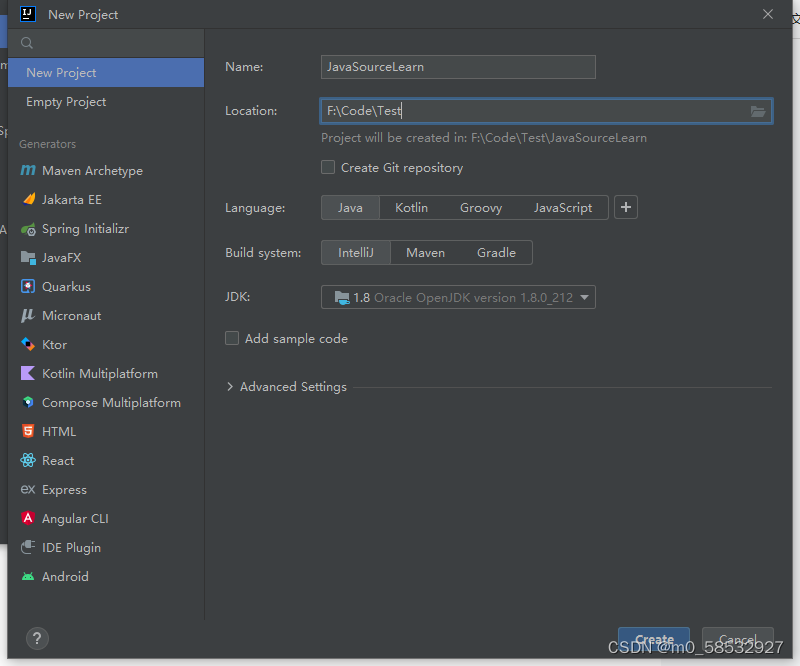Viewport: 800px width, 666px height.
Task: Click the Compose Multiplatform icon
Action: 28,402
